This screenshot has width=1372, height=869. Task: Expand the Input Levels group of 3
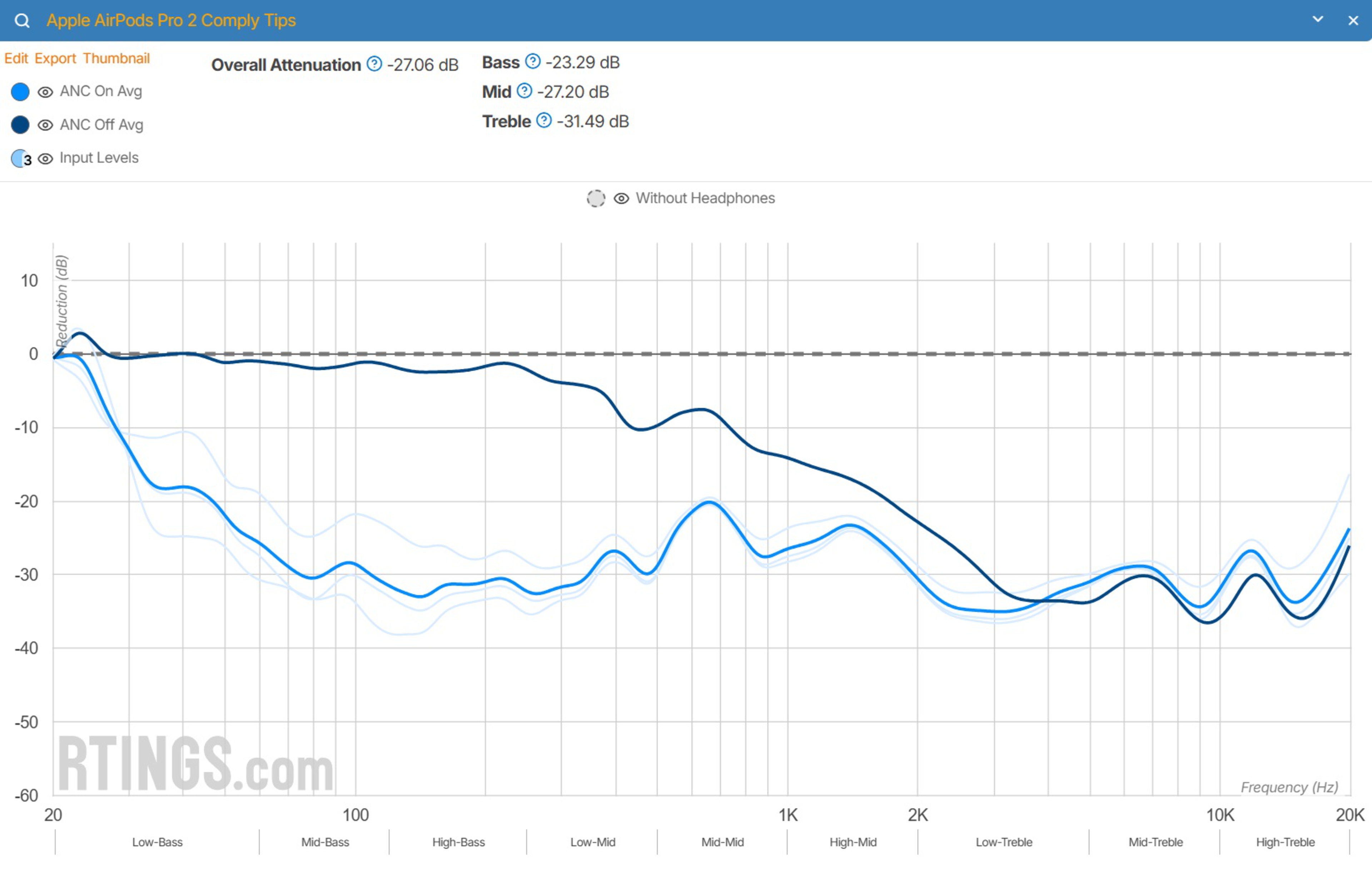21,158
